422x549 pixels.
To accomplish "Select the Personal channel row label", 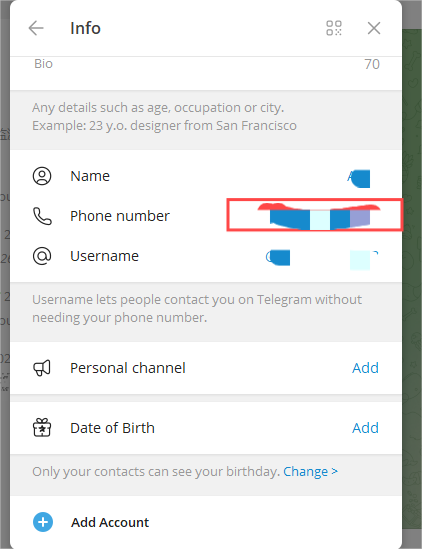I will 128,368.
